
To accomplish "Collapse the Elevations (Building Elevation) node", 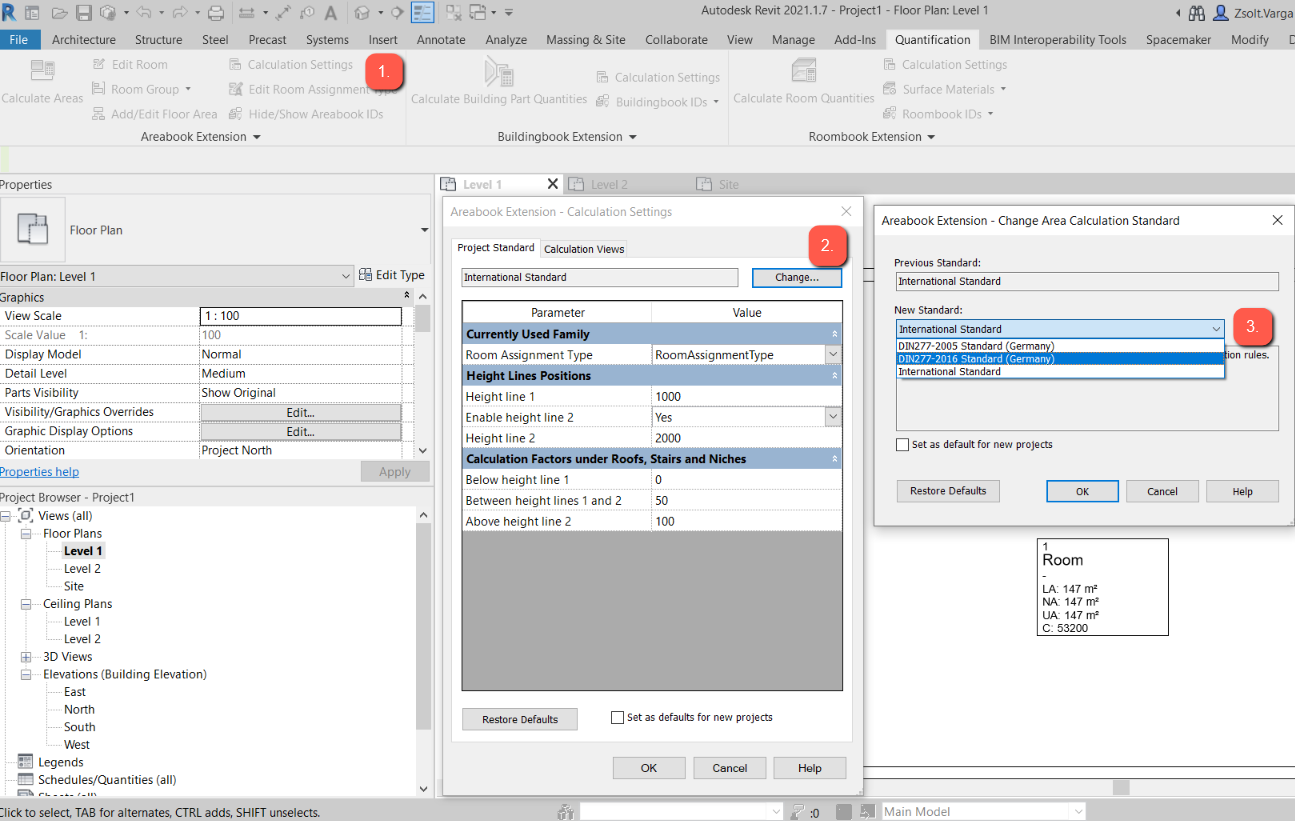I will point(25,675).
